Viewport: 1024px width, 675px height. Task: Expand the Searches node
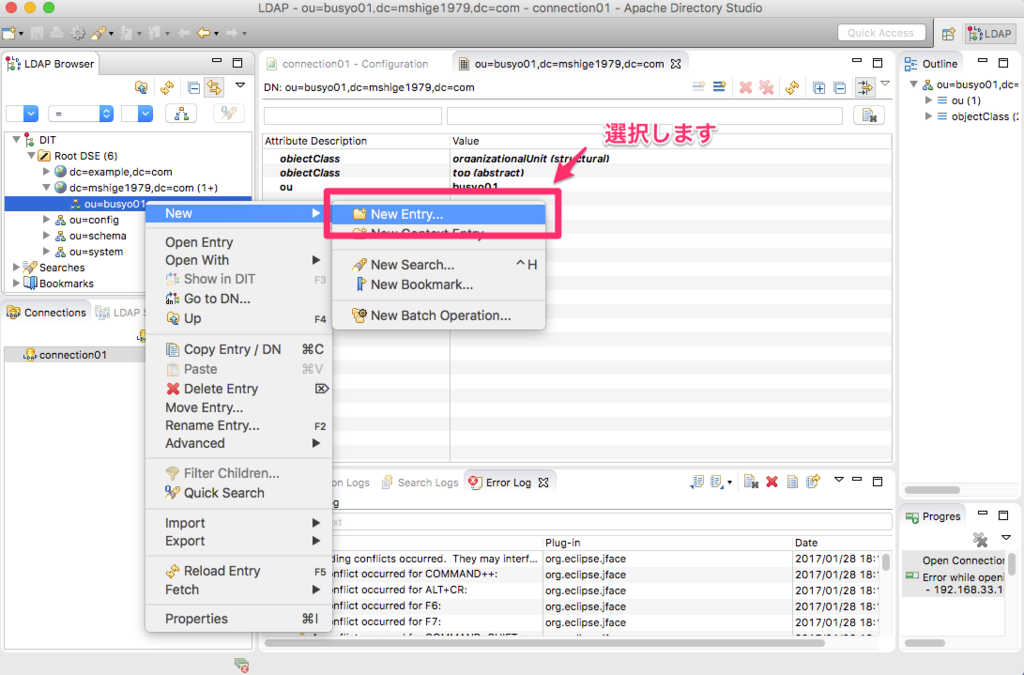click(x=16, y=267)
